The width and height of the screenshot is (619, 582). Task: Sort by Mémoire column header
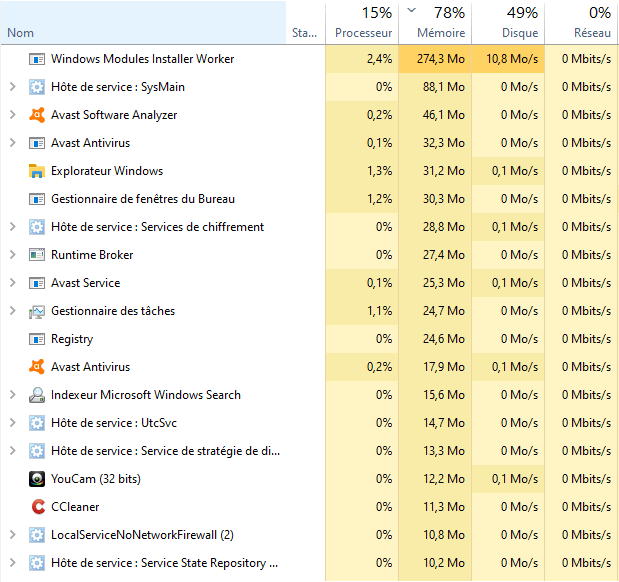tap(435, 22)
